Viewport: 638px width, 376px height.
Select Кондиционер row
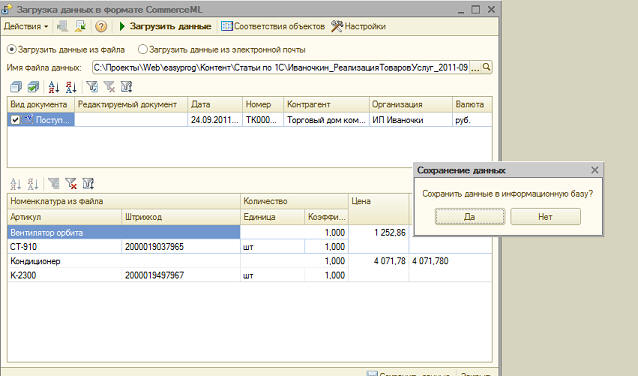coord(124,261)
